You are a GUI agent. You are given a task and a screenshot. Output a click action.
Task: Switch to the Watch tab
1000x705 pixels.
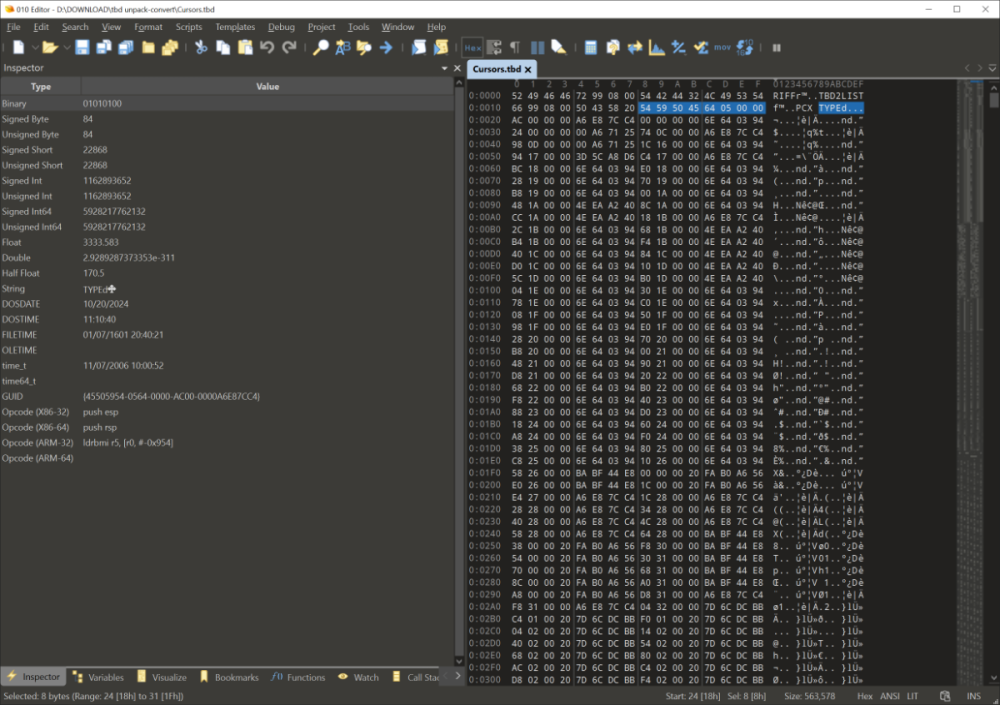click(358, 677)
